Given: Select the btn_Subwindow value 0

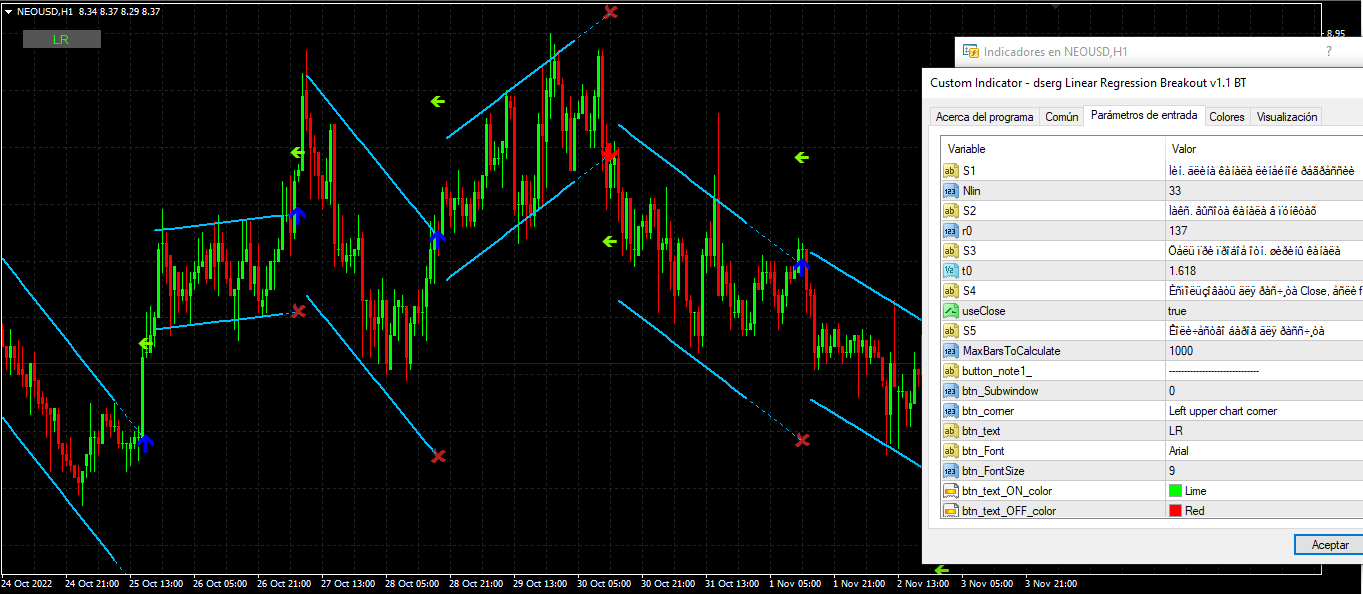Looking at the screenshot, I should tap(1172, 391).
